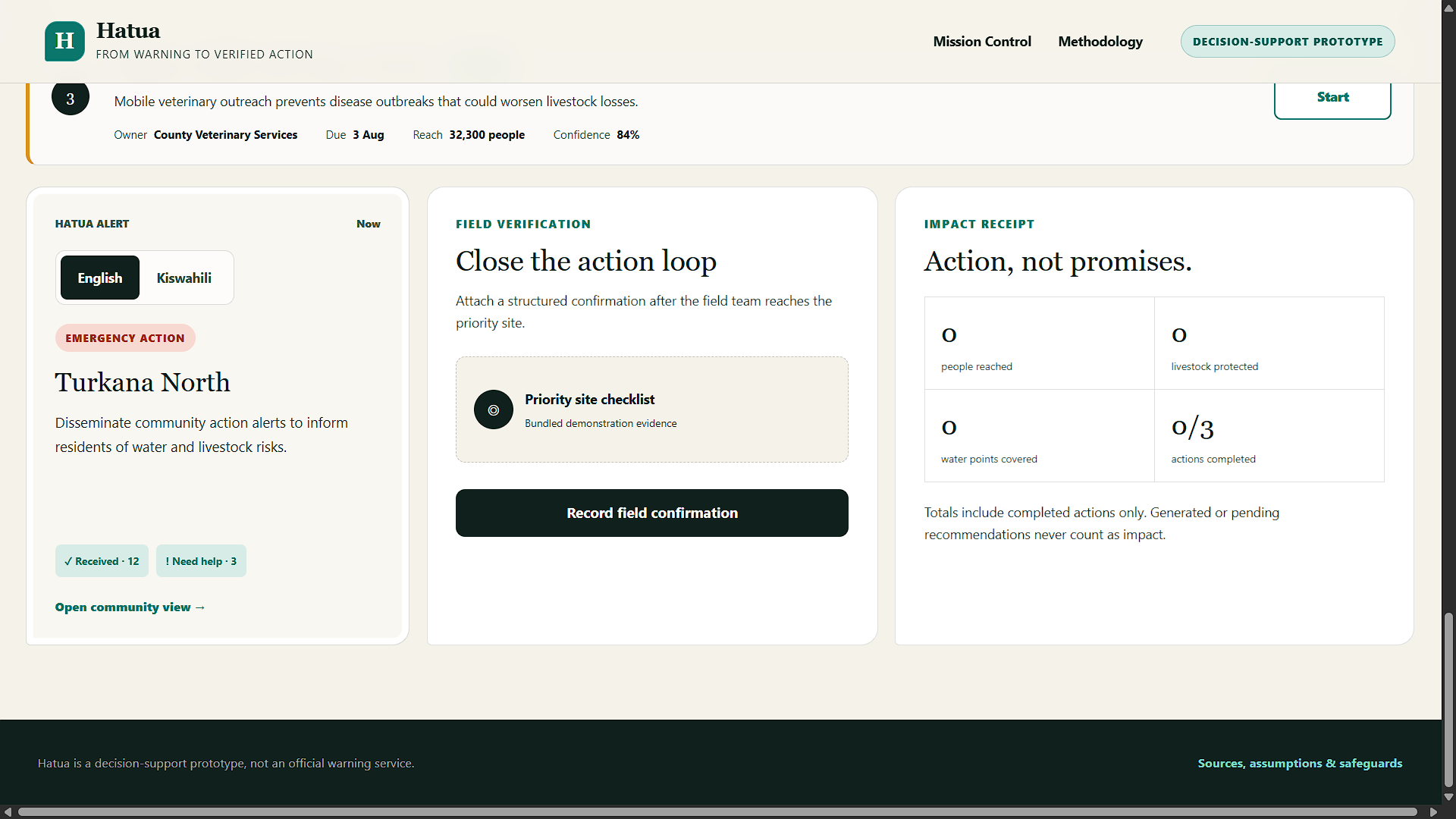
Task: Select the Need help · 3 chip
Action: [x=201, y=561]
